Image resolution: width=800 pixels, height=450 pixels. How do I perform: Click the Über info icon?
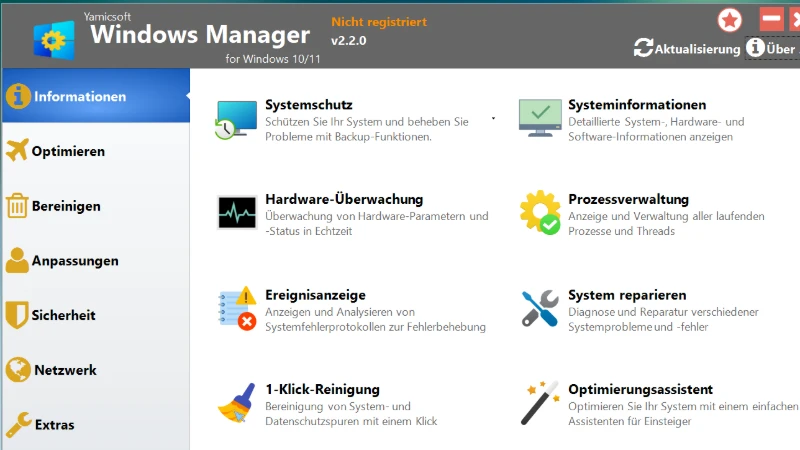(756, 48)
